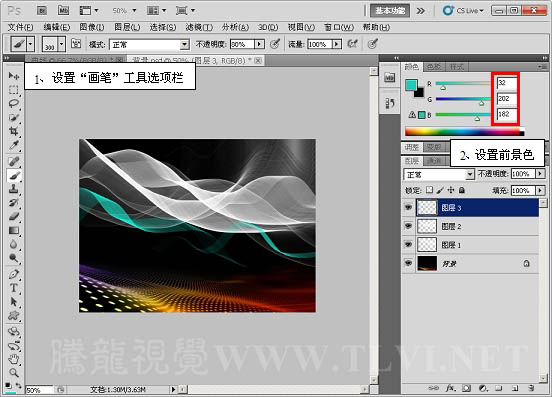Select the Eraser tool
Image resolution: width=552 pixels, height=397 pixels.
point(14,216)
